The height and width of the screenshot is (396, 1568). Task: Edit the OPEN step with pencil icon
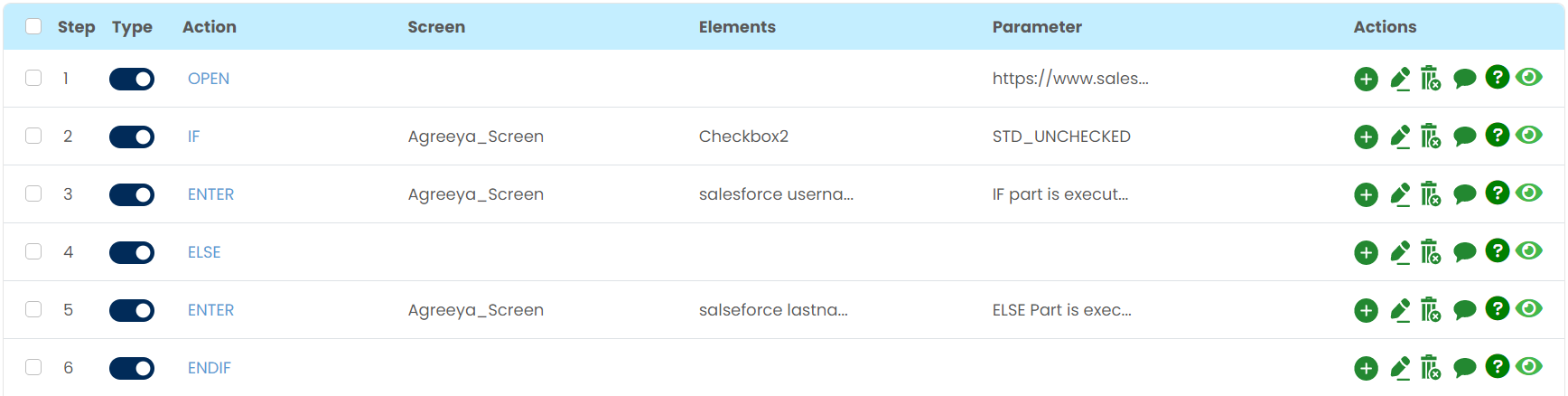pyautogui.click(x=1400, y=80)
